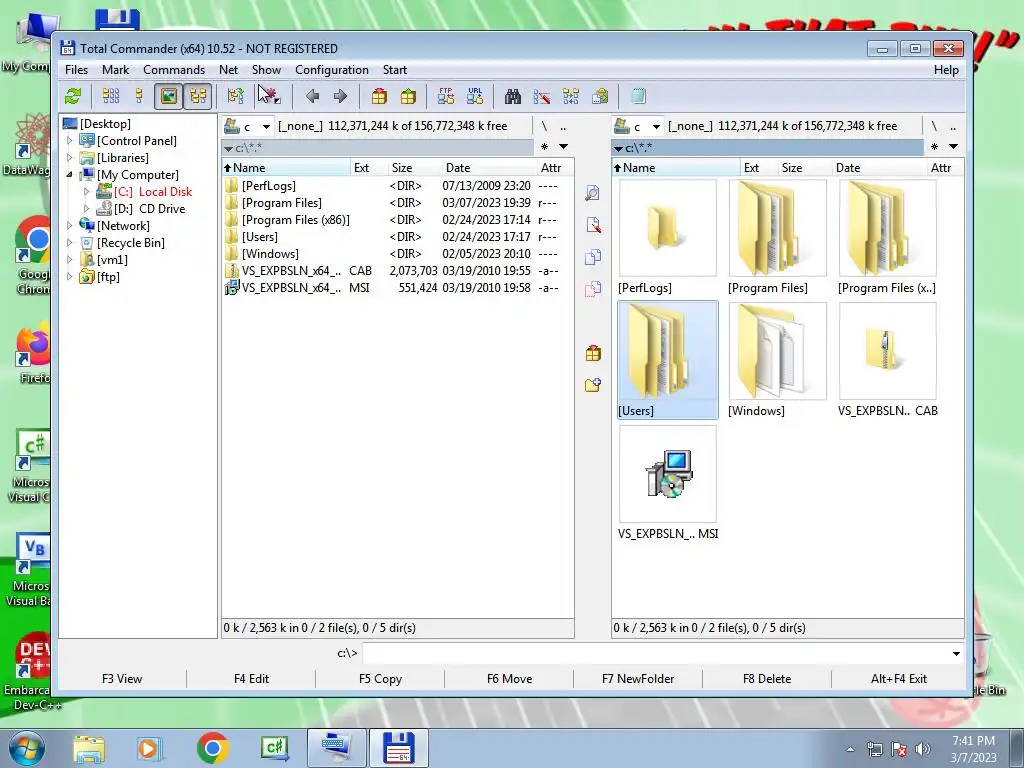The image size is (1024, 768).
Task: Expand the Libraries tree node
Action: click(x=70, y=157)
